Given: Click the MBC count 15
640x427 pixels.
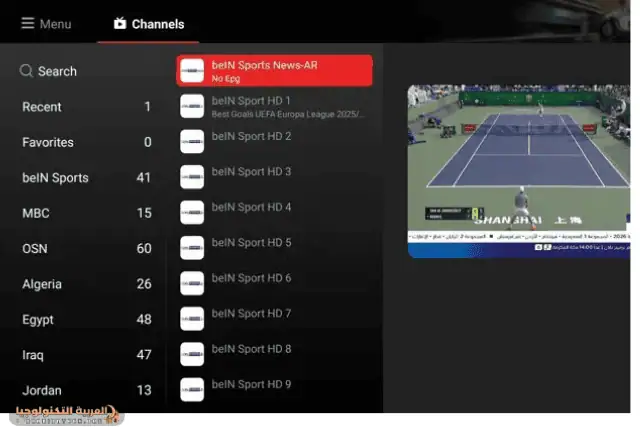Looking at the screenshot, I should 144,213.
